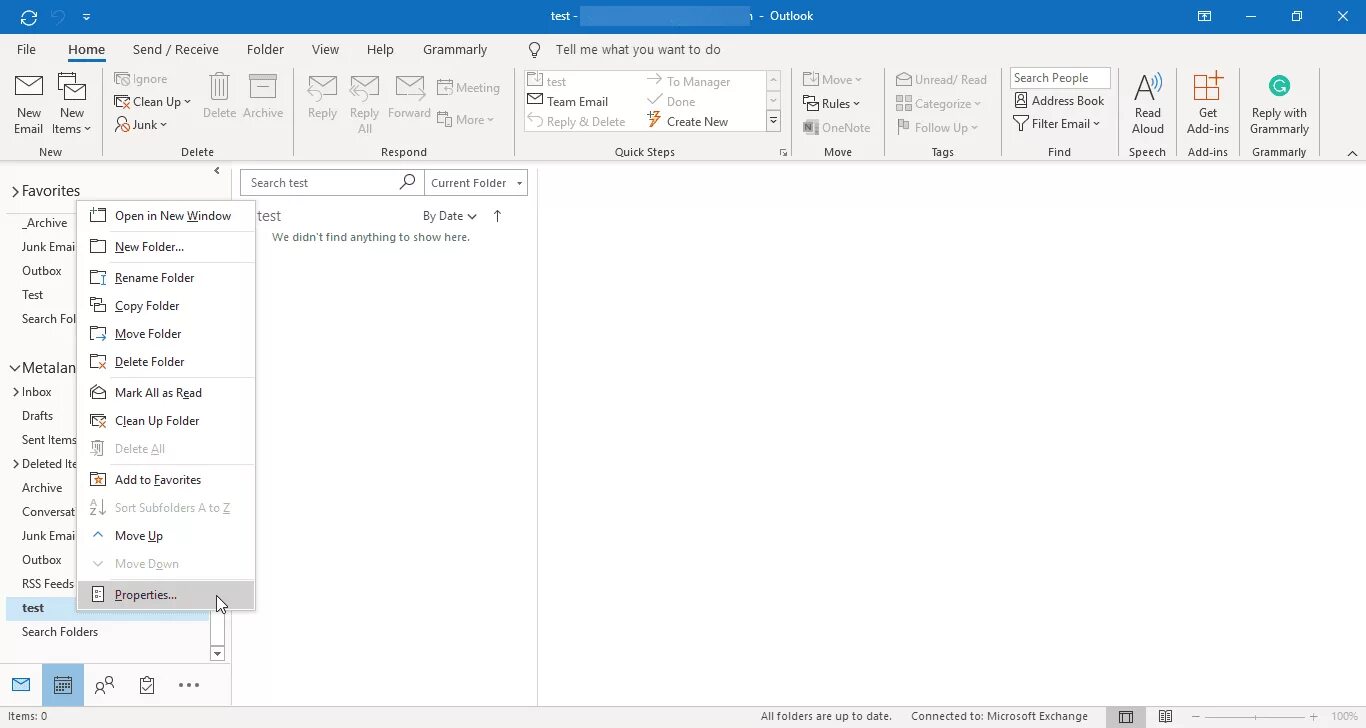Image resolution: width=1366 pixels, height=728 pixels.
Task: Switch to People view icon
Action: 105,685
